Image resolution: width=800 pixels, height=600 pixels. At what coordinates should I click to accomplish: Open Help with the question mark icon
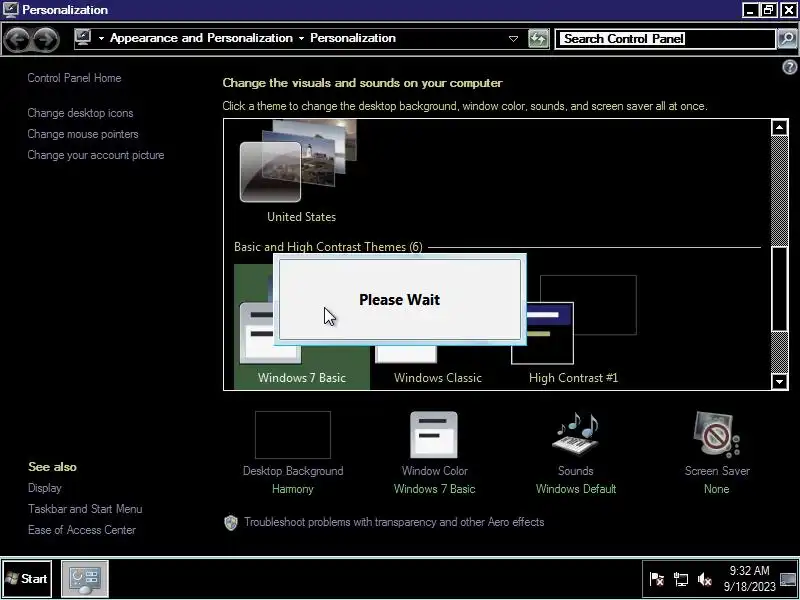pyautogui.click(x=789, y=67)
